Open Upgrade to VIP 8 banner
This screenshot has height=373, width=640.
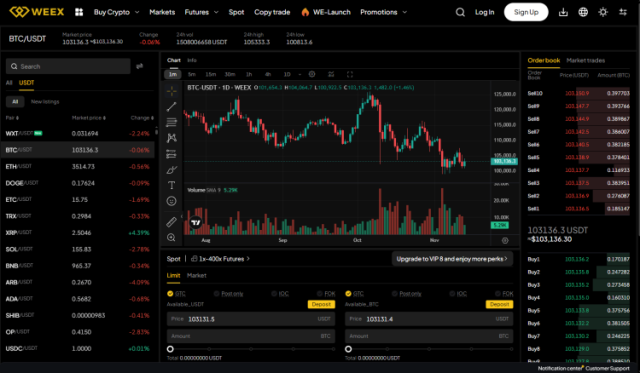click(x=452, y=259)
